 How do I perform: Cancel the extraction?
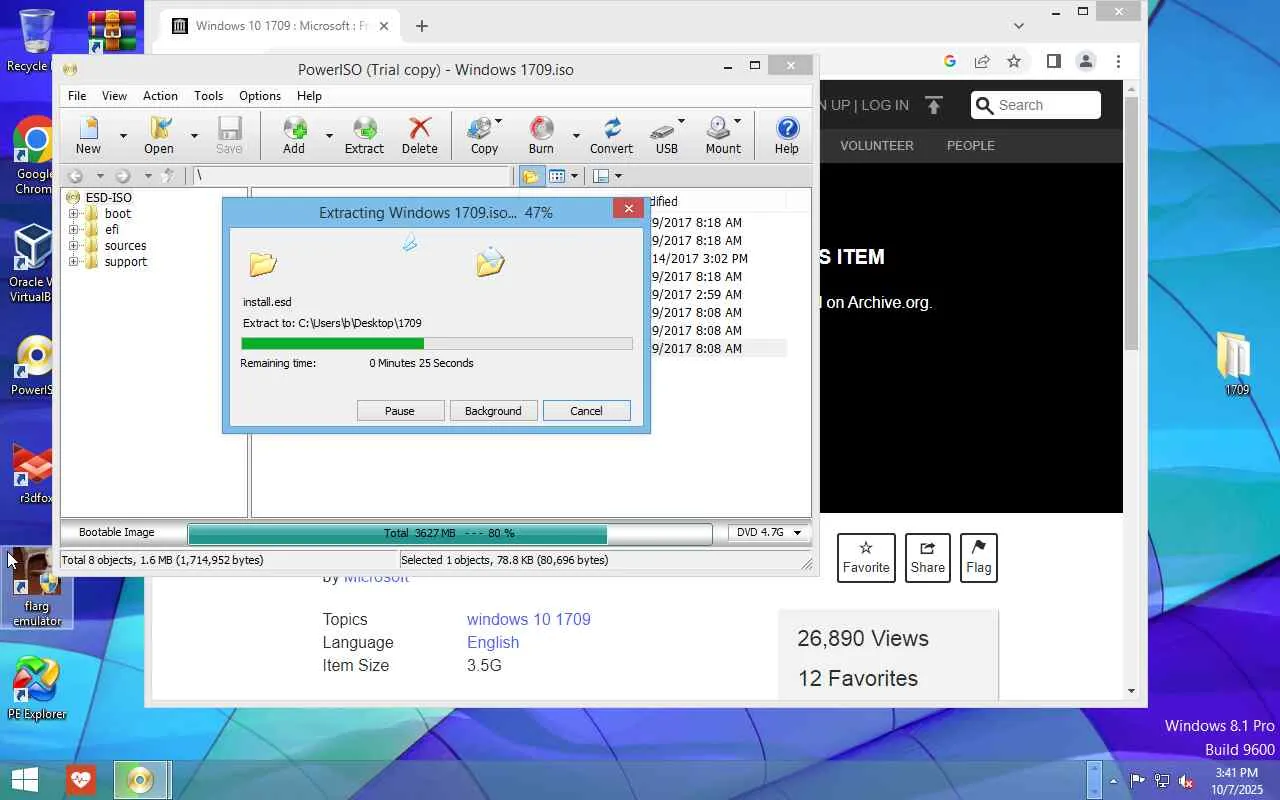tap(586, 411)
